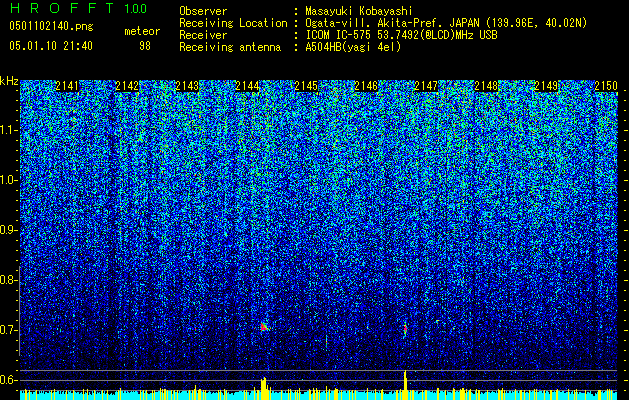The image size is (629, 400).
Task: Click the 2147 time marker
Action: (426, 86)
